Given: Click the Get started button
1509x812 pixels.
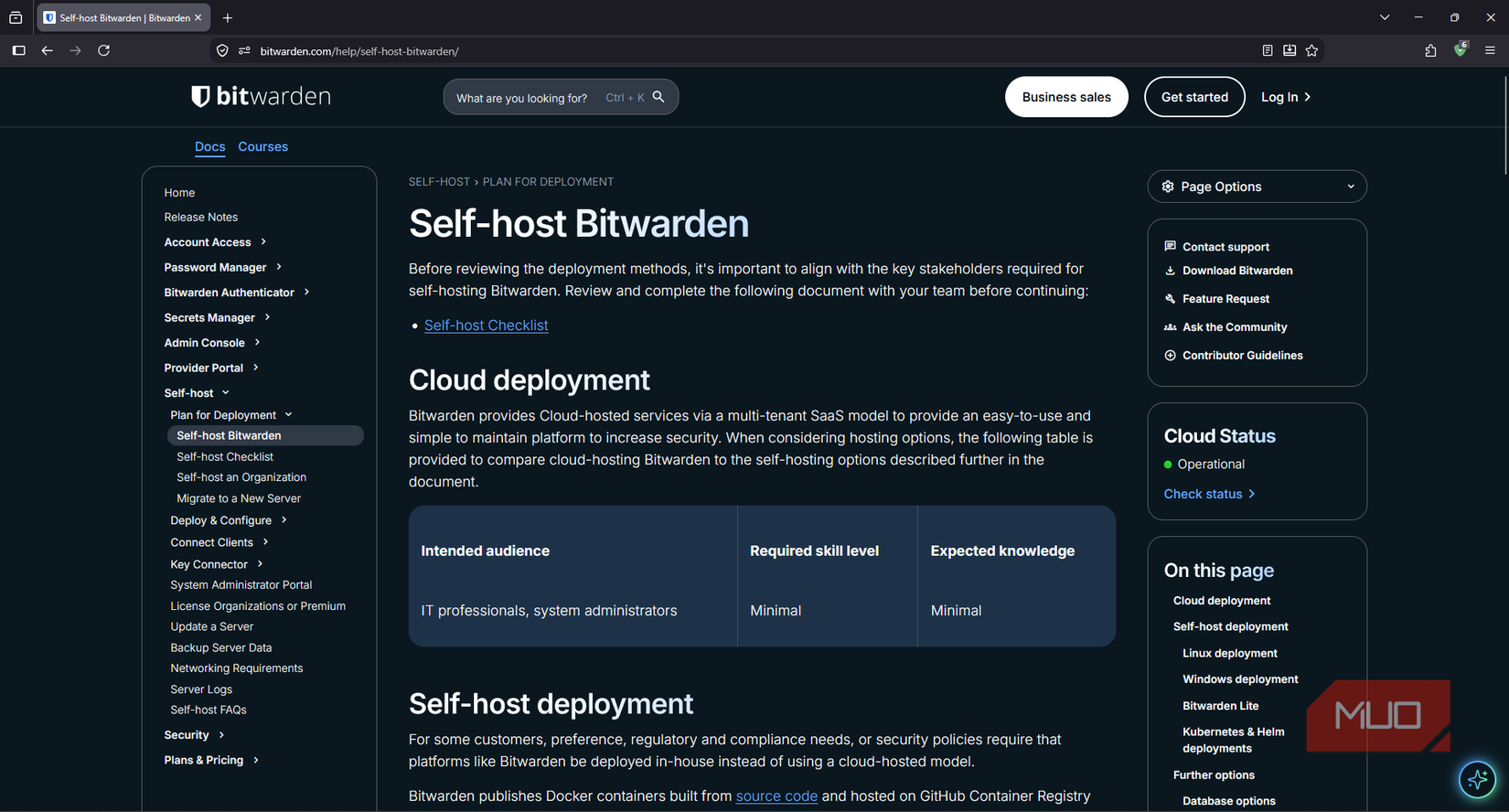Looking at the screenshot, I should (x=1194, y=97).
